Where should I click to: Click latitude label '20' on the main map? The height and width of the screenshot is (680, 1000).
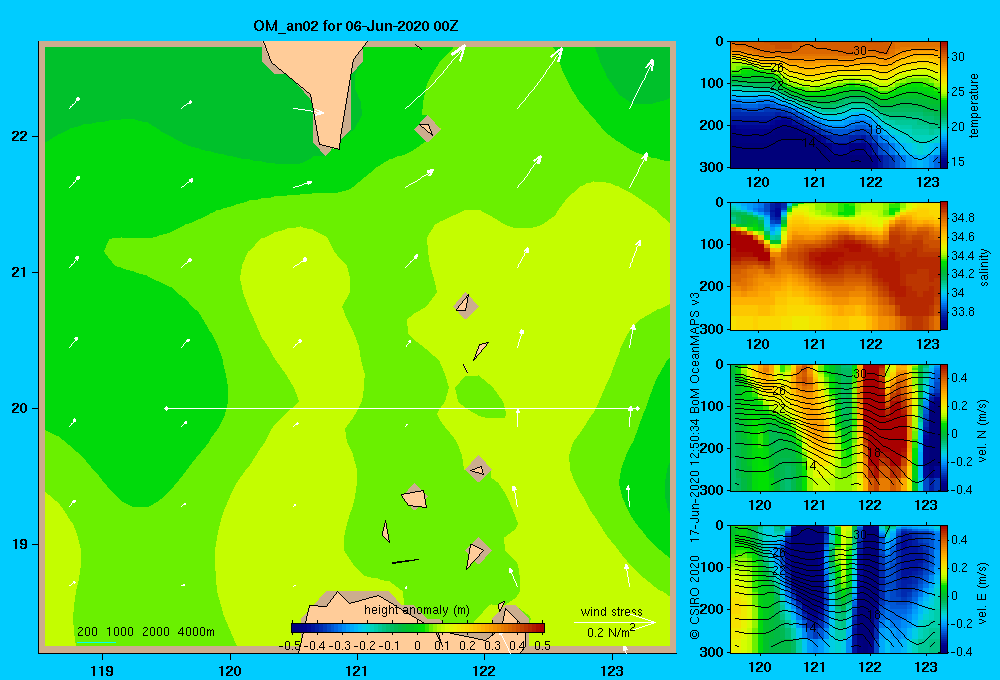pos(19,408)
